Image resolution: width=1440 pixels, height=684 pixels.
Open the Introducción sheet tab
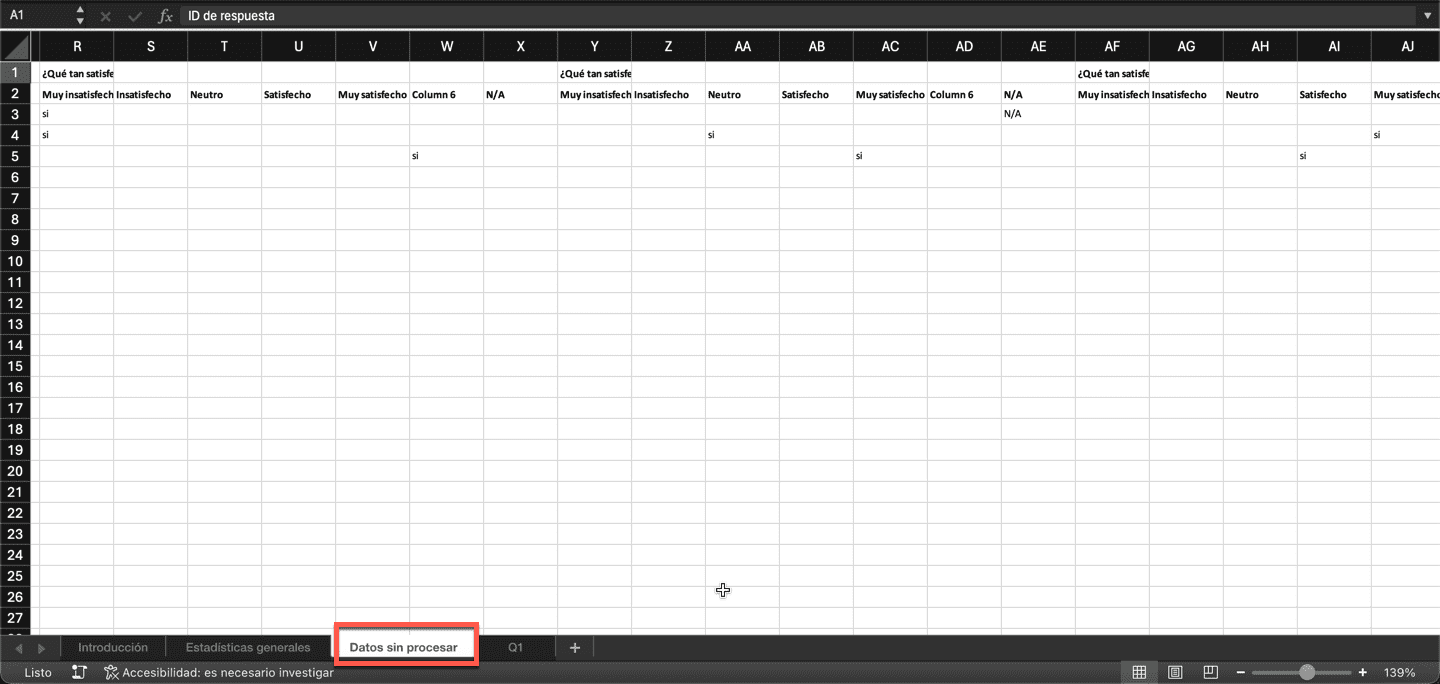click(x=113, y=648)
